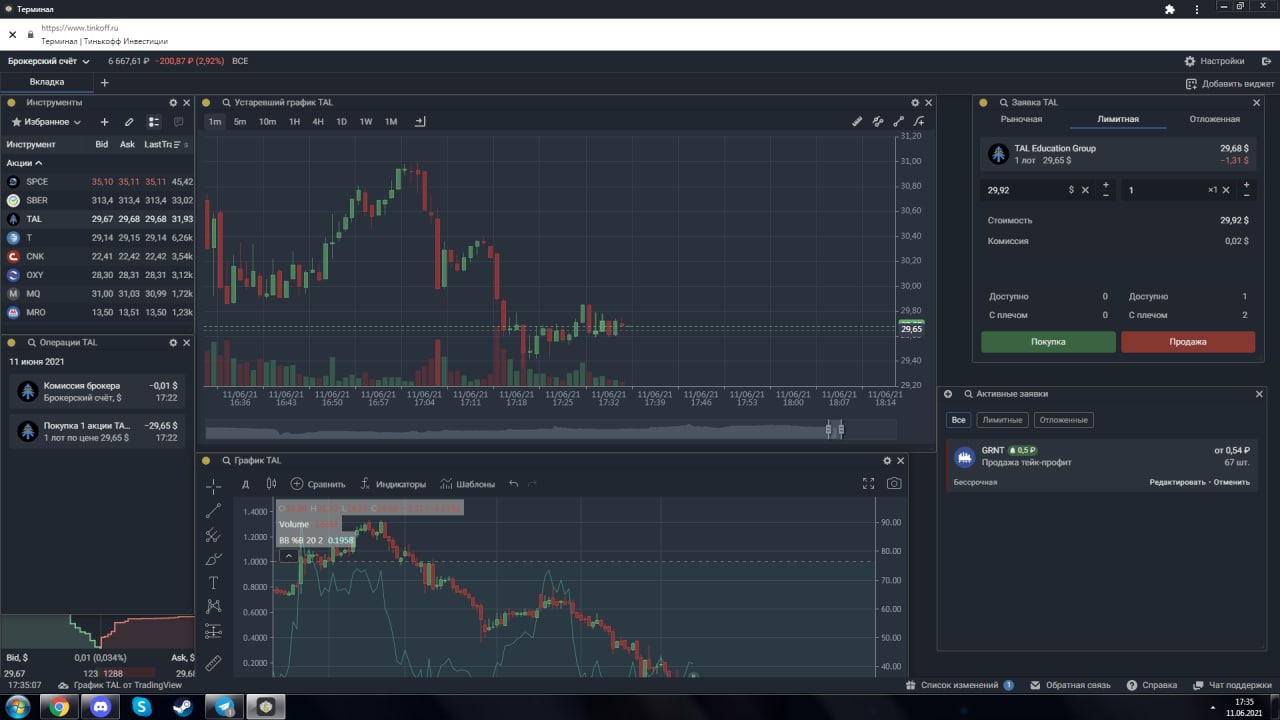Click Редактировать on GRNT order

[1177, 482]
